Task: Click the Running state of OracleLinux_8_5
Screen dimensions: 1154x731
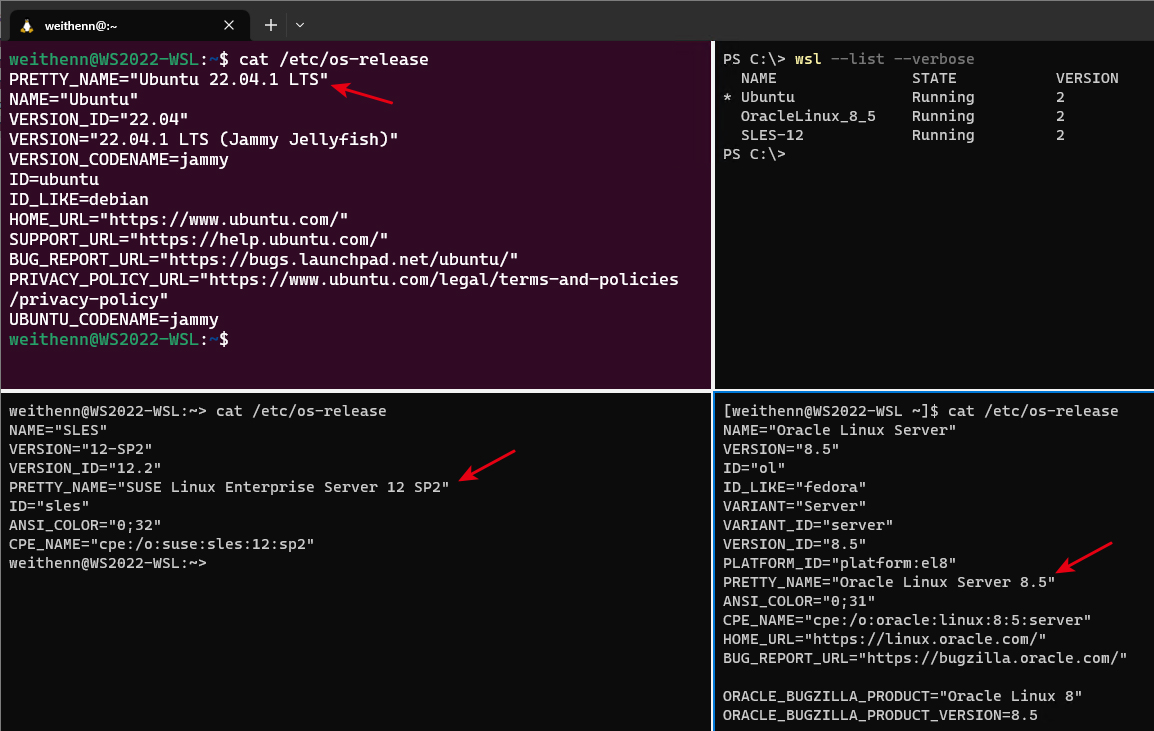Action: coord(943,116)
